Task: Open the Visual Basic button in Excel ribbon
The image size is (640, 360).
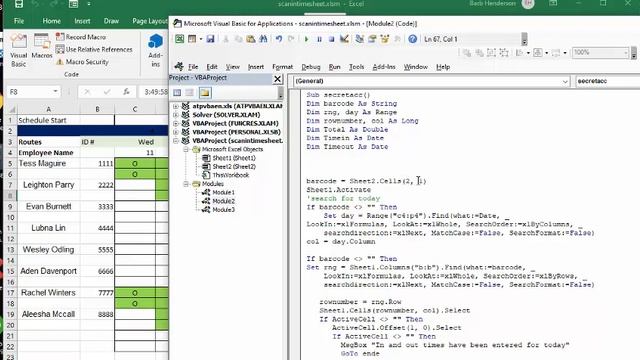Action: pos(18,51)
